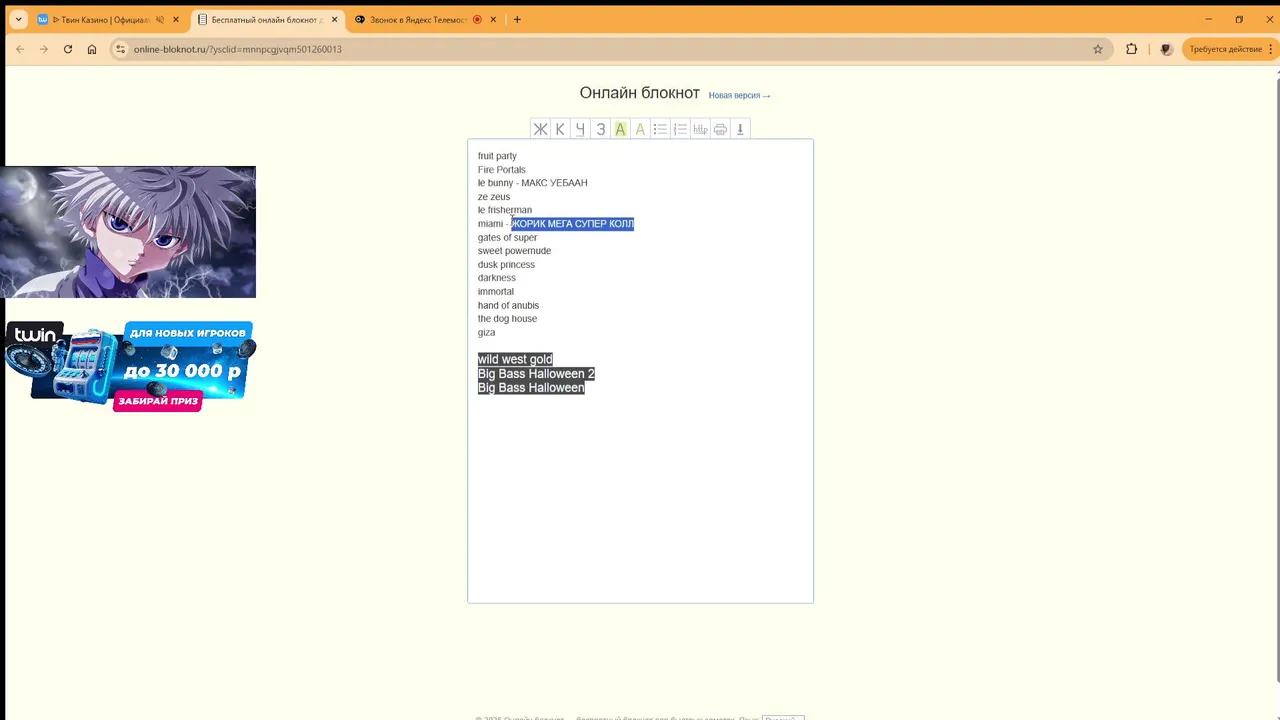
Task: Click the line 'fruit party'
Action: coord(497,156)
